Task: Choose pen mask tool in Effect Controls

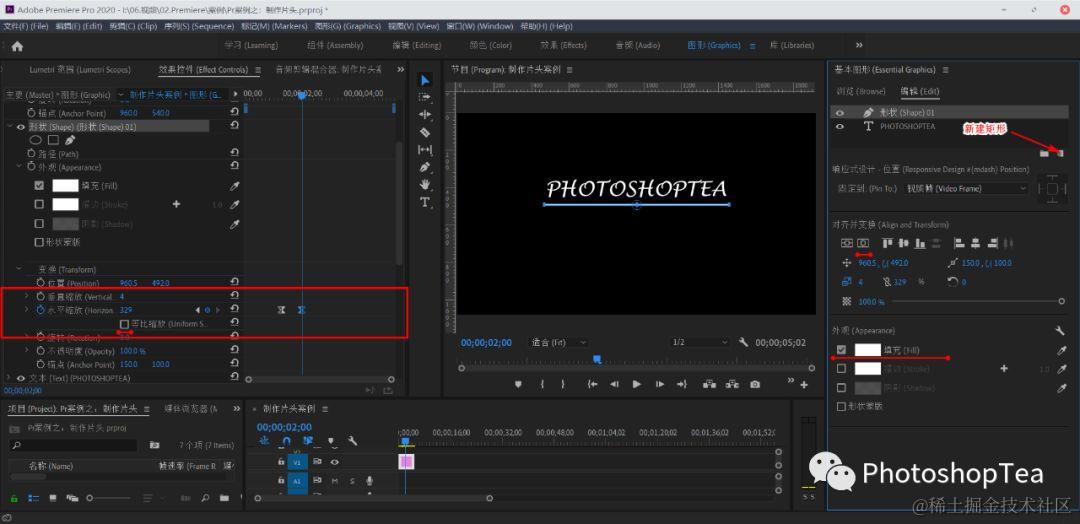Action: pyautogui.click(x=70, y=140)
